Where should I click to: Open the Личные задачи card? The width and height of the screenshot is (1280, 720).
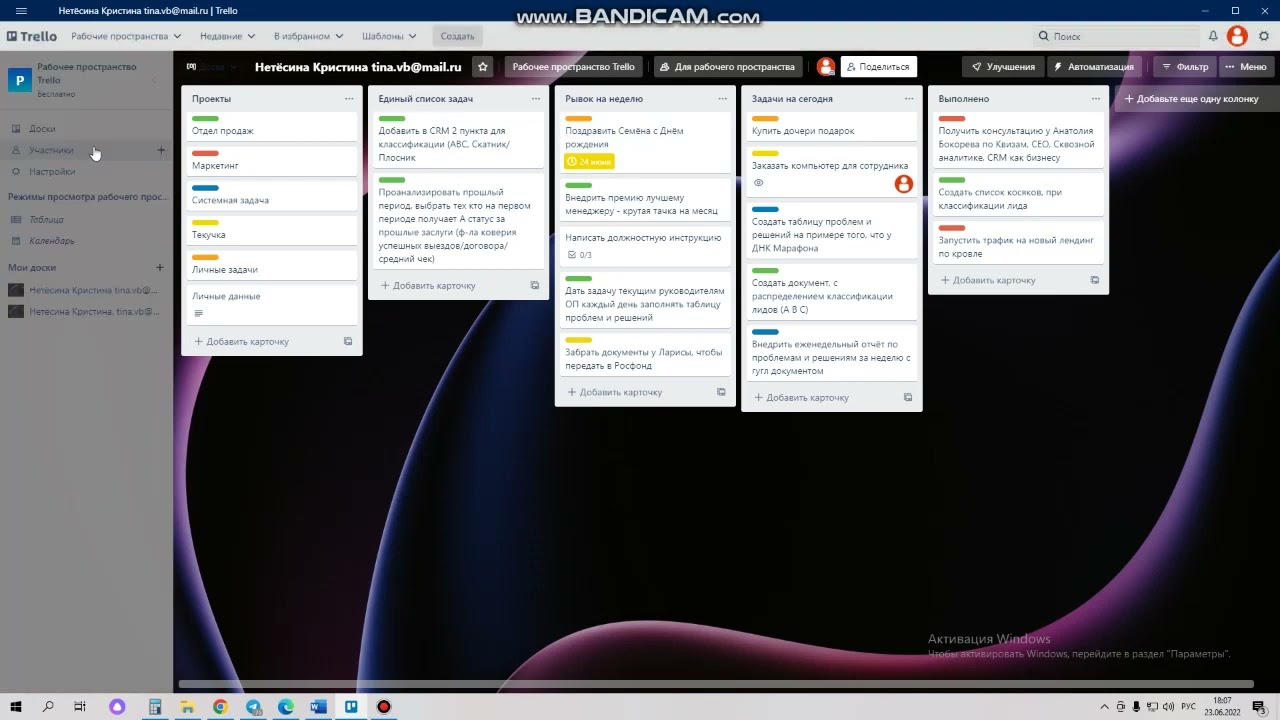click(271, 265)
